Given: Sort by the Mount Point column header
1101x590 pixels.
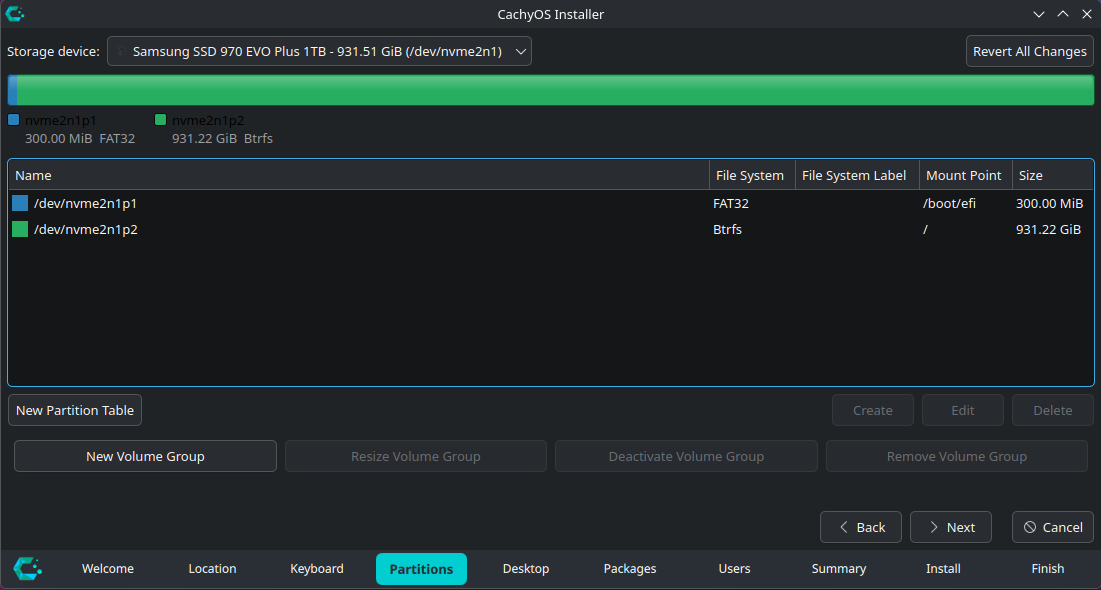Looking at the screenshot, I should (965, 176).
